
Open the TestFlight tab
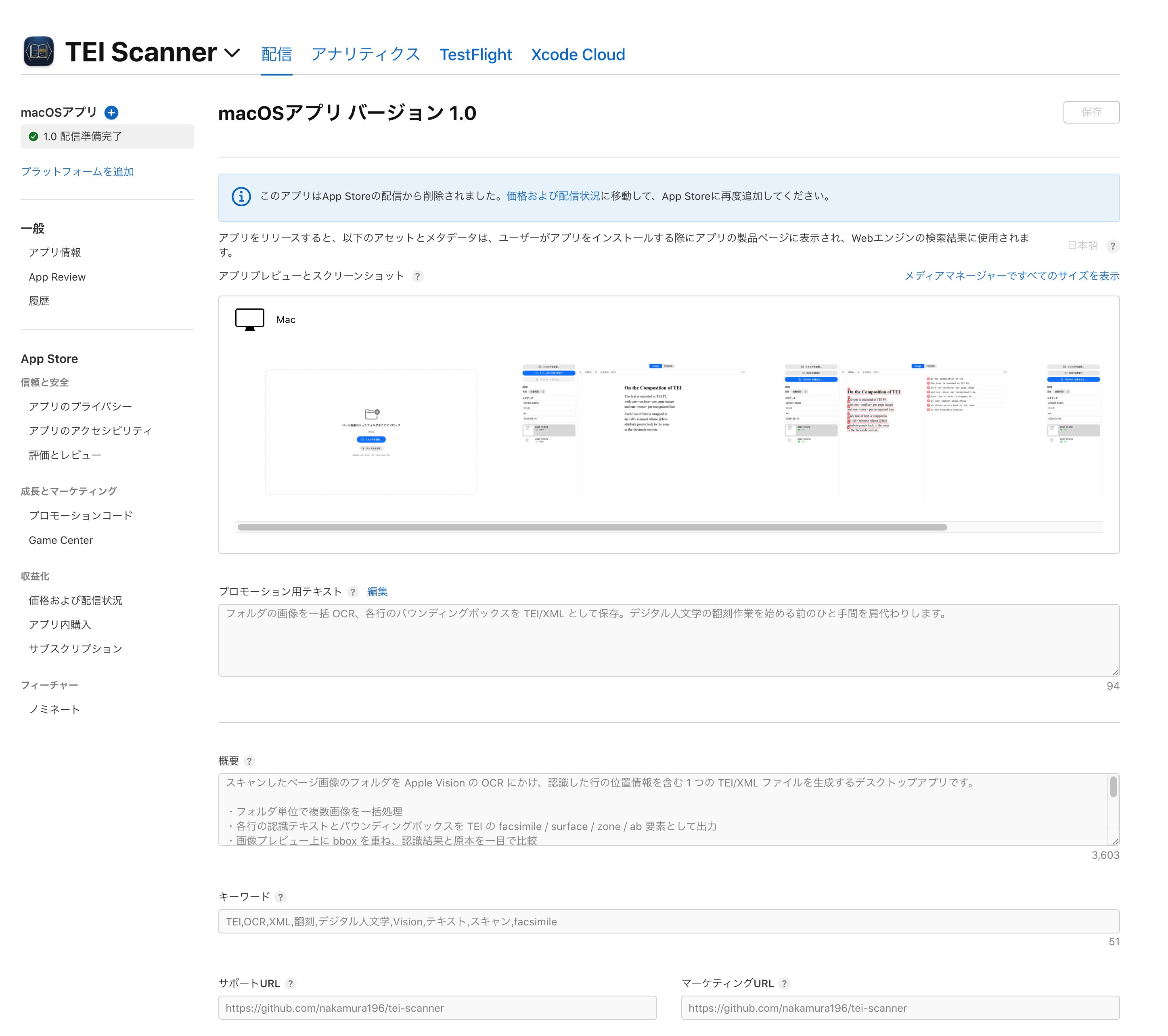pyautogui.click(x=475, y=55)
